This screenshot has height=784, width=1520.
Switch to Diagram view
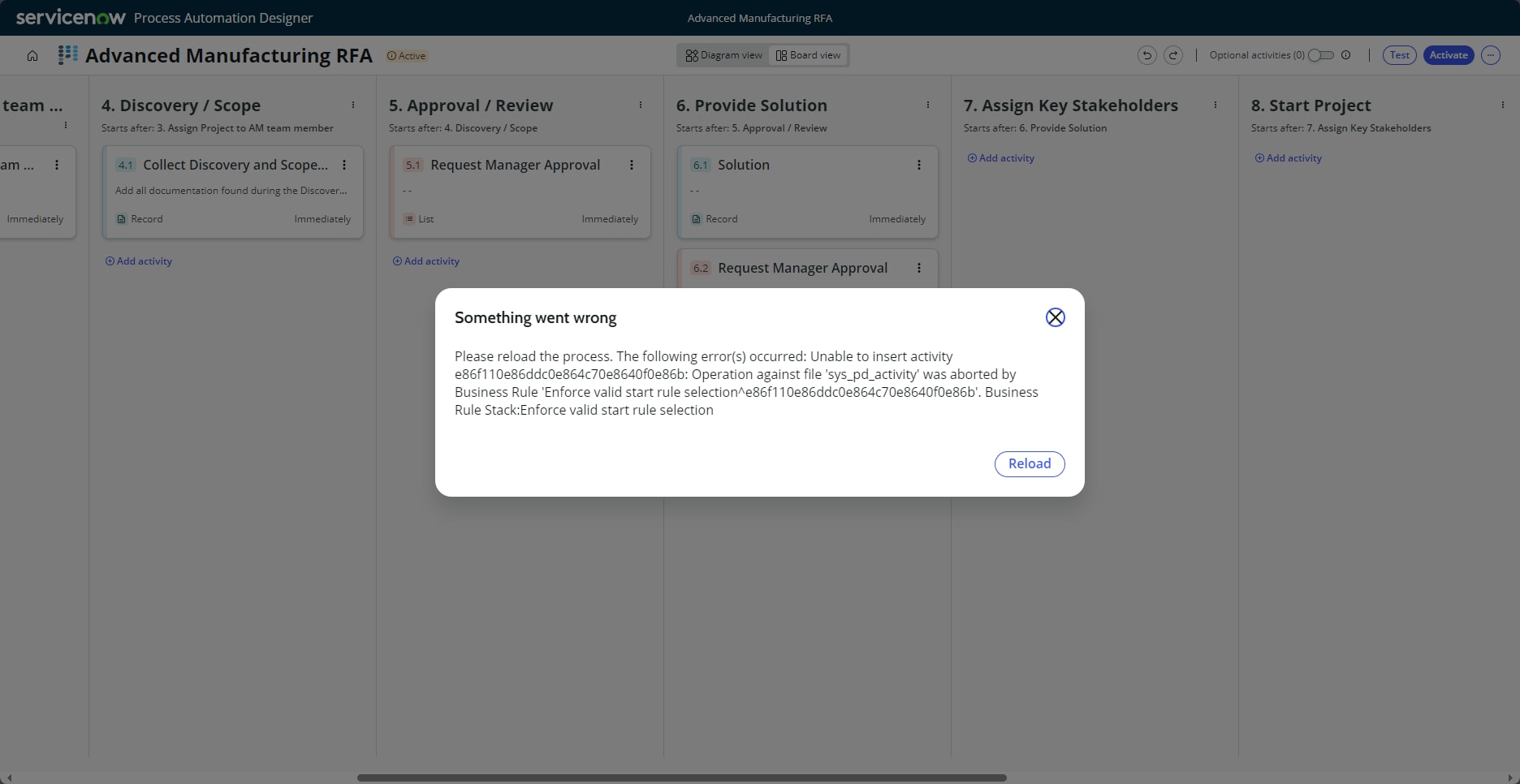[723, 54]
